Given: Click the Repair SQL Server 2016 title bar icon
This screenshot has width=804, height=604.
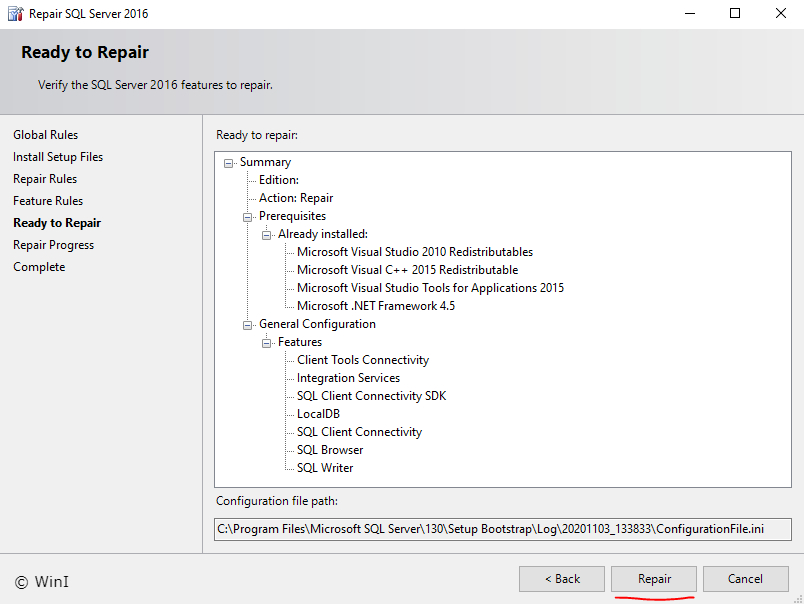Looking at the screenshot, I should point(16,13).
